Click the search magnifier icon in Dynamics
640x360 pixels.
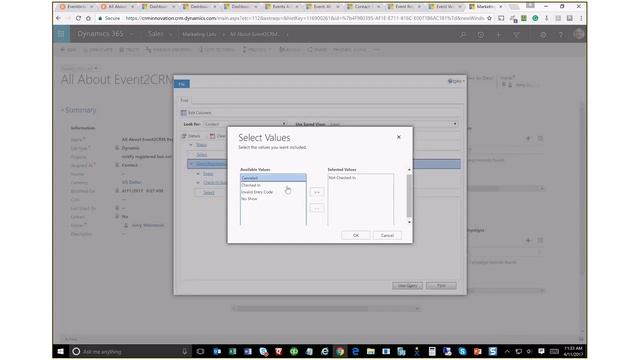(x=462, y=35)
